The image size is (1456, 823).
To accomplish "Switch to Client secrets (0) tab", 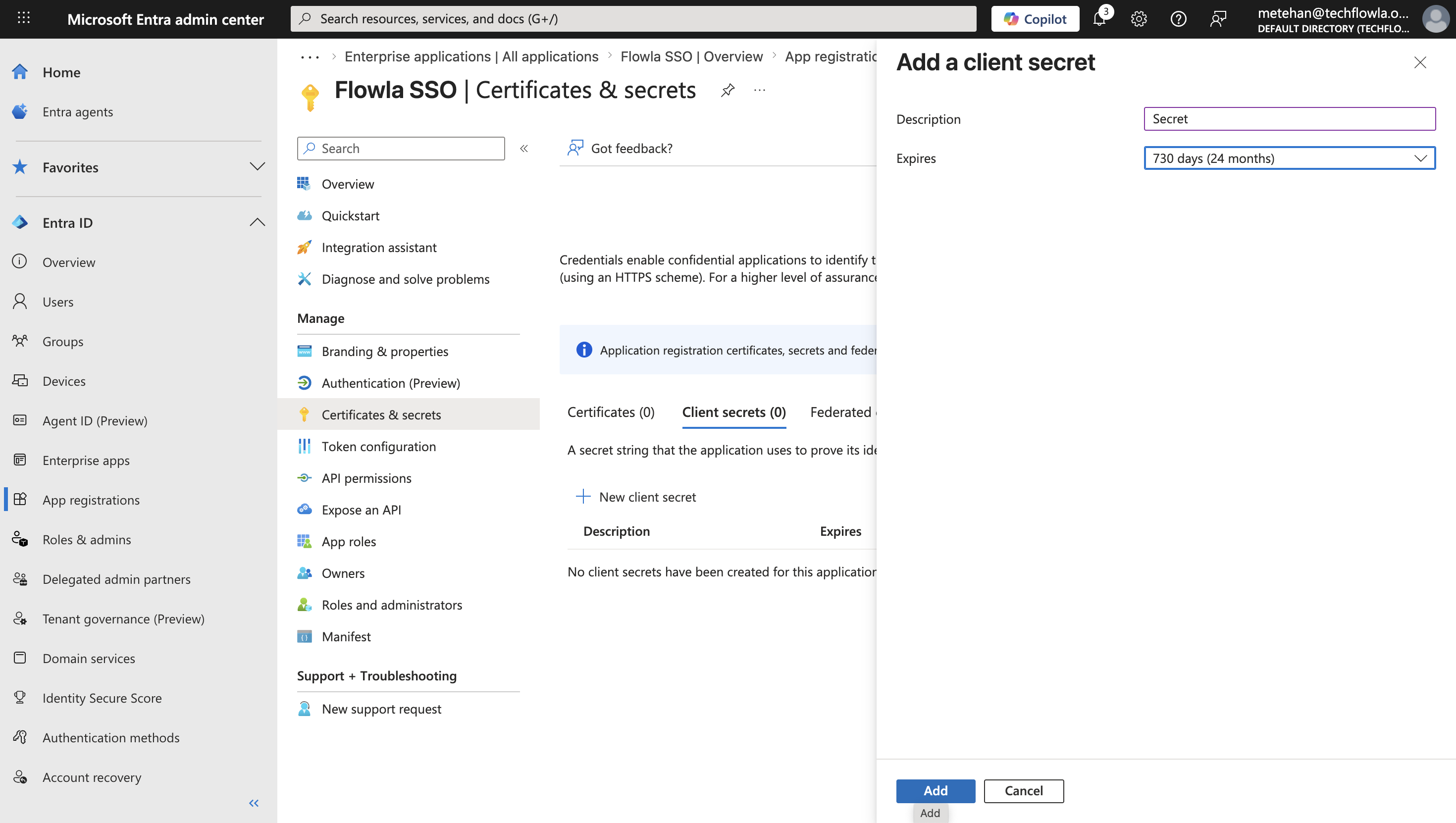I will coord(733,412).
